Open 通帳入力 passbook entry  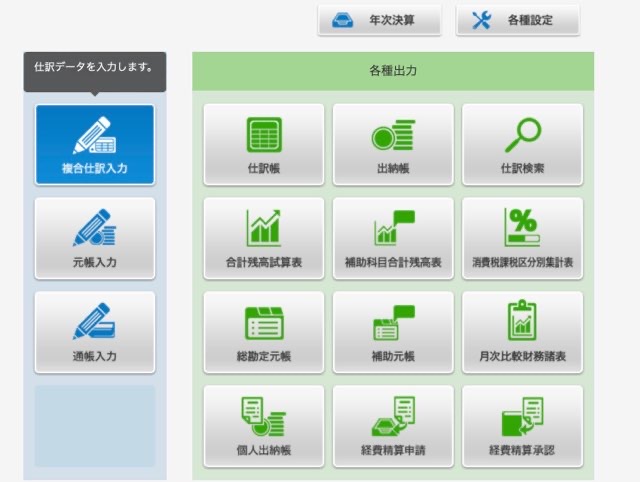click(x=95, y=332)
